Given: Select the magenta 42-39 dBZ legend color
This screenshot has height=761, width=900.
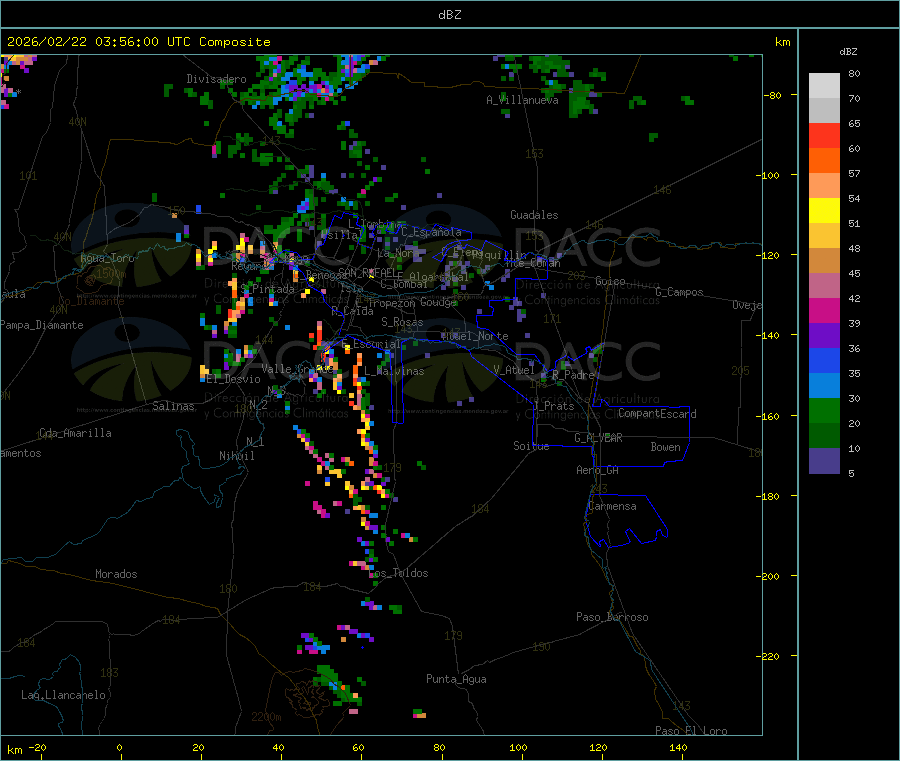Looking at the screenshot, I should pos(824,310).
